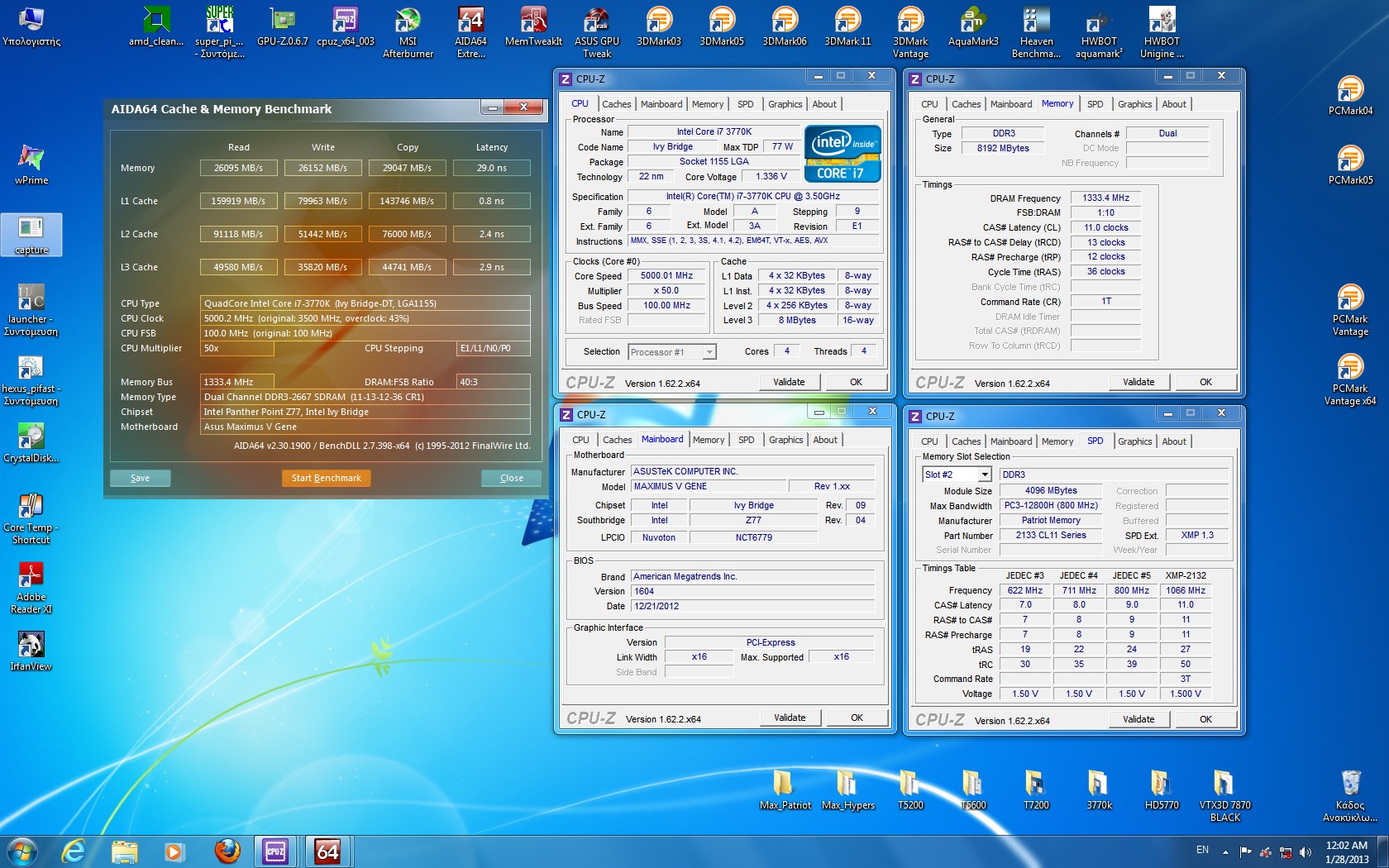Open Core Temp shortcut
1389x868 pixels.
click(x=31, y=518)
